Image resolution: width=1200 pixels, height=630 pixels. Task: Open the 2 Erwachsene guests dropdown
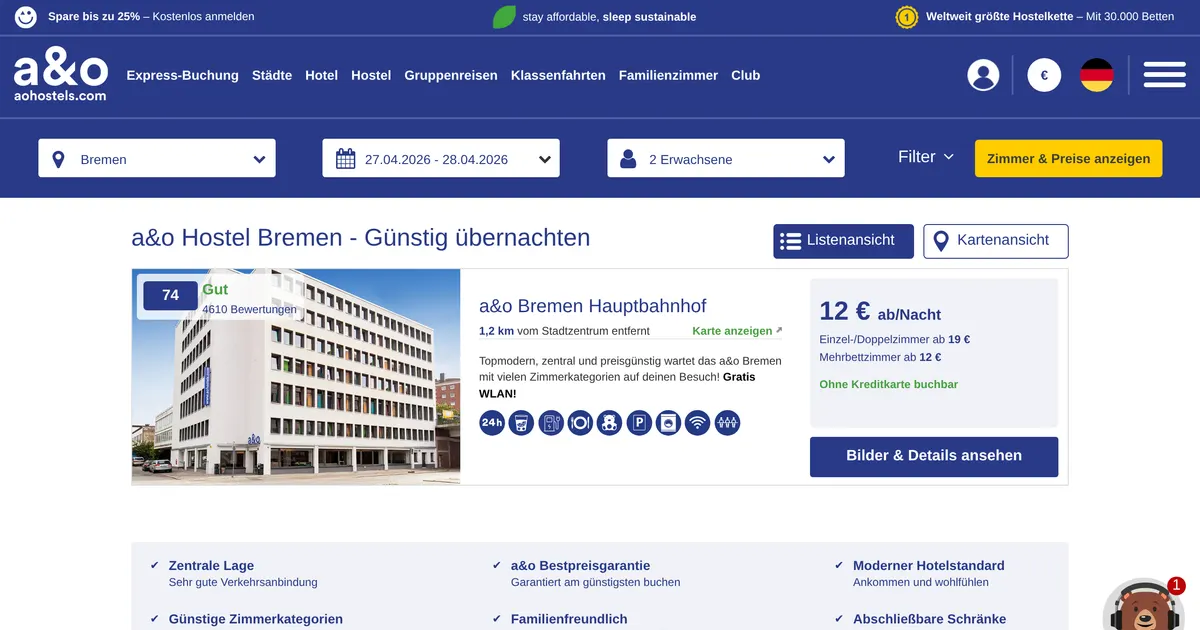click(x=726, y=158)
